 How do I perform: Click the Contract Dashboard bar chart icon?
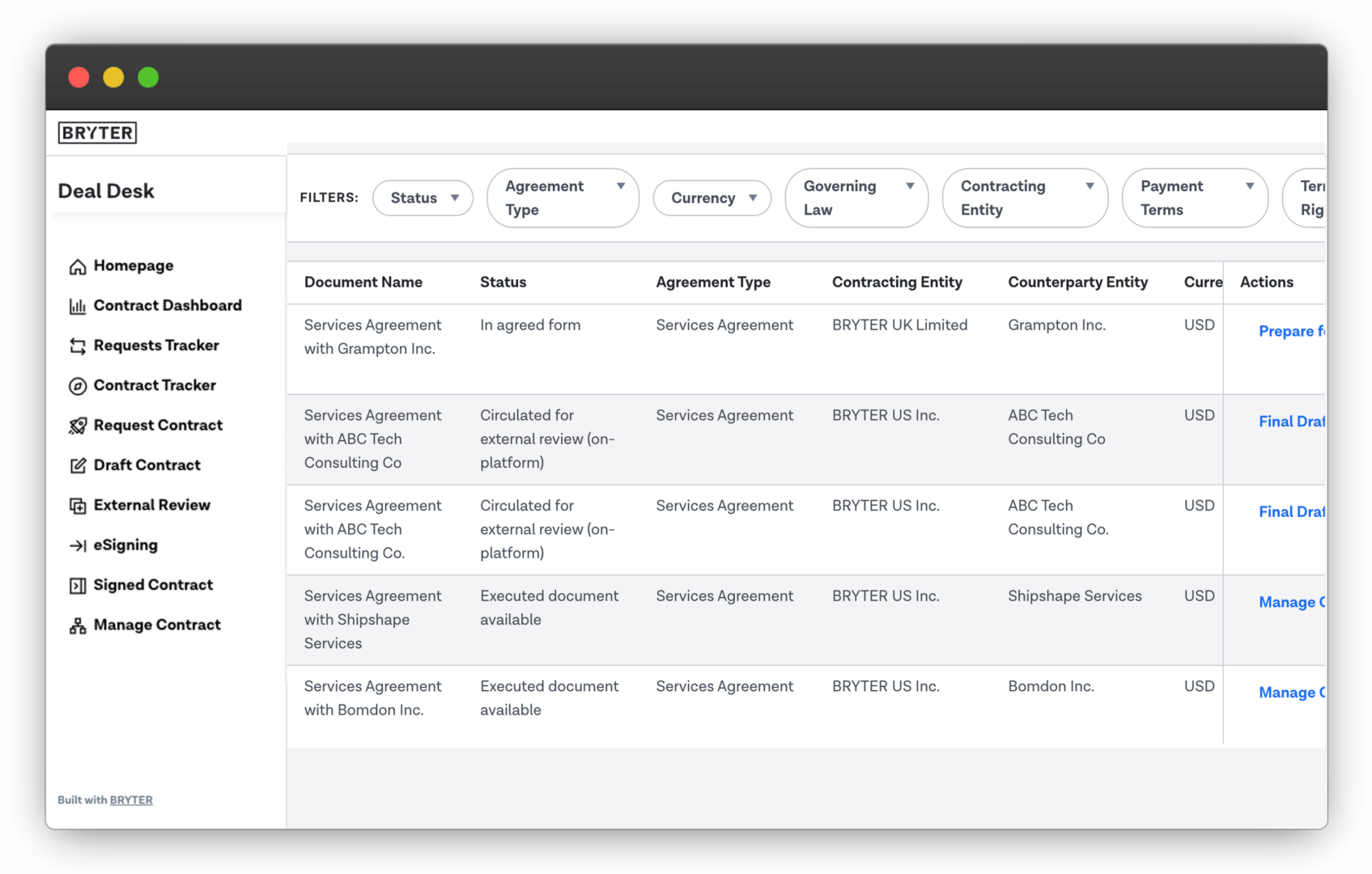[x=78, y=306]
